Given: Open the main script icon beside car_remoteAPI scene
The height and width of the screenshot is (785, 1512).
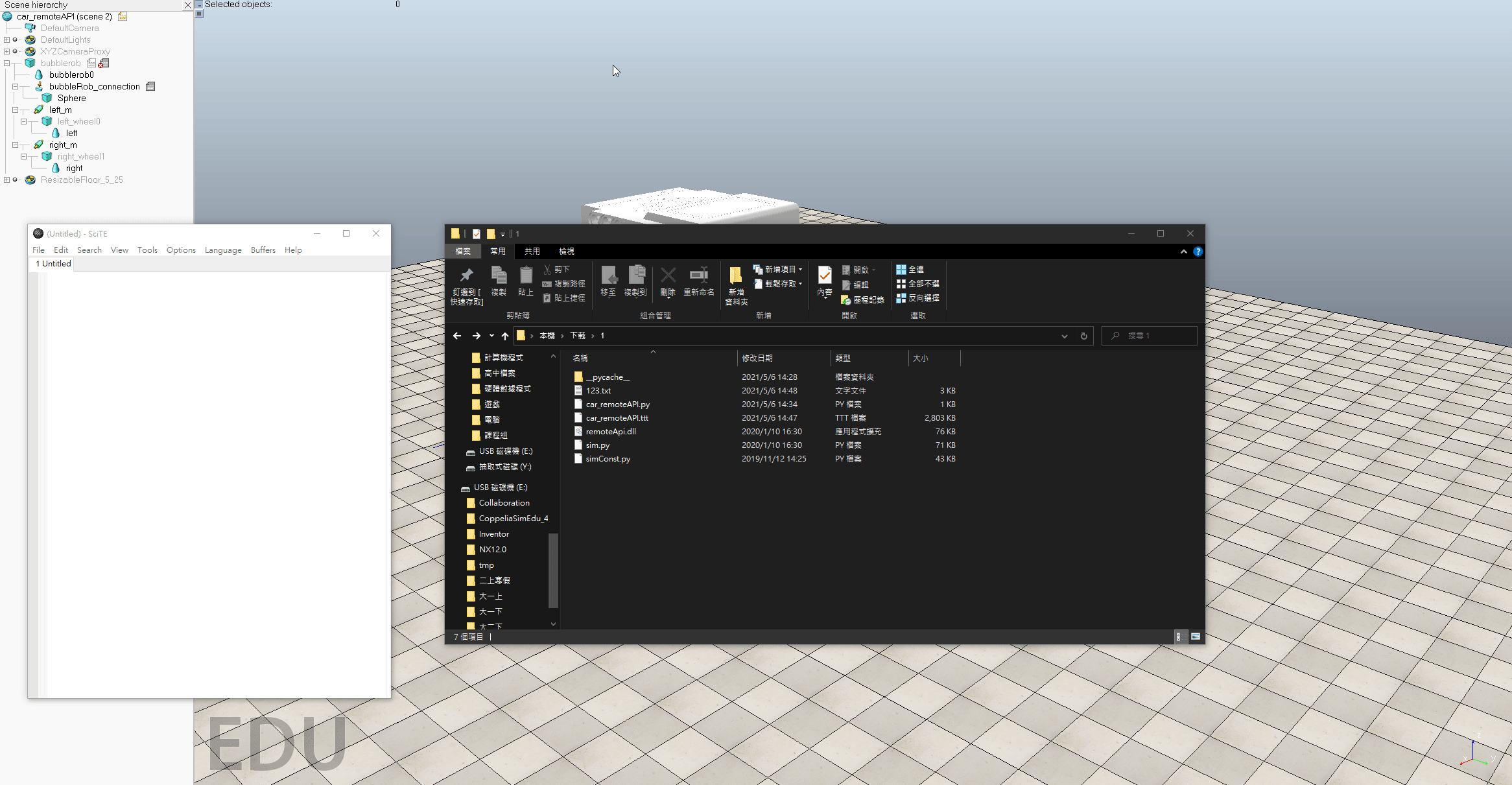Looking at the screenshot, I should (123, 16).
